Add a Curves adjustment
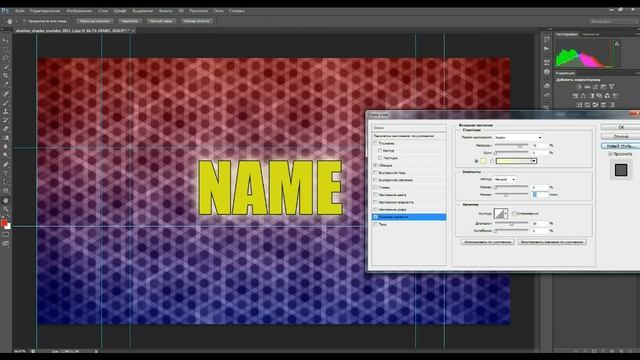 tap(596, 87)
